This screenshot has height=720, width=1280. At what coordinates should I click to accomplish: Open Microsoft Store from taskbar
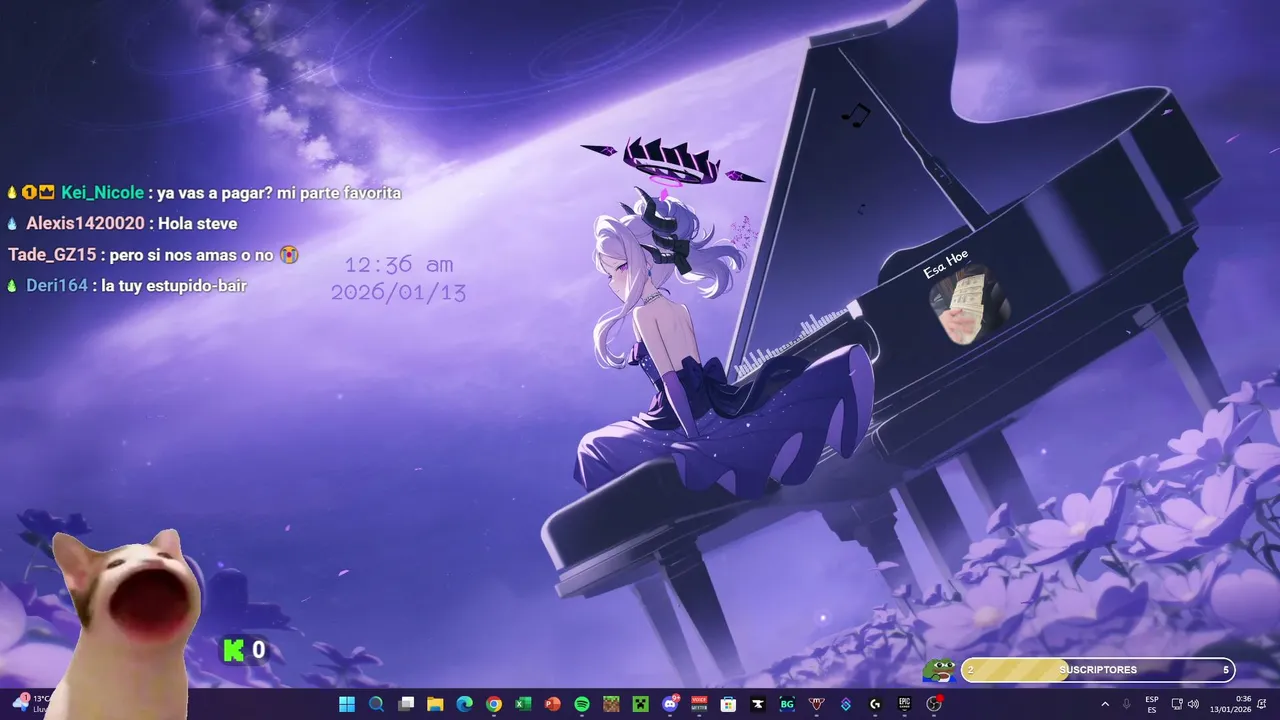pos(728,704)
